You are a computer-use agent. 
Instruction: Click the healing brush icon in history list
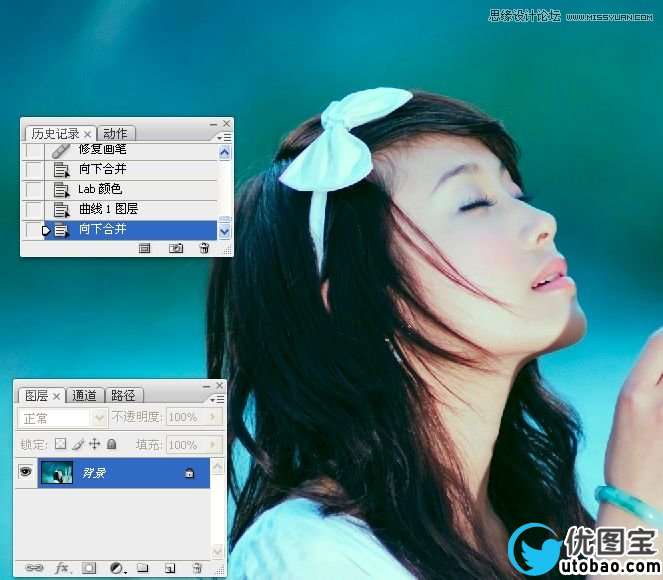pos(61,151)
